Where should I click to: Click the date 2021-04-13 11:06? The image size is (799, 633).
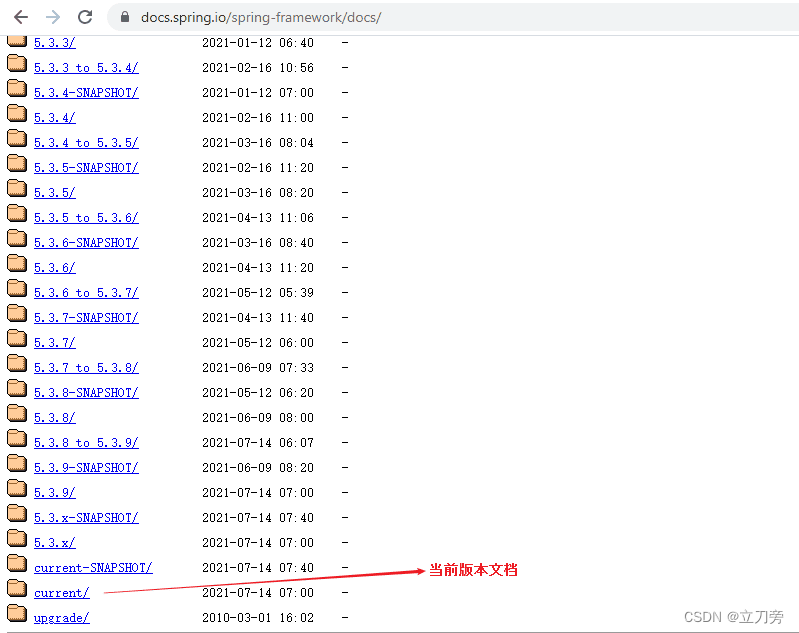click(258, 218)
